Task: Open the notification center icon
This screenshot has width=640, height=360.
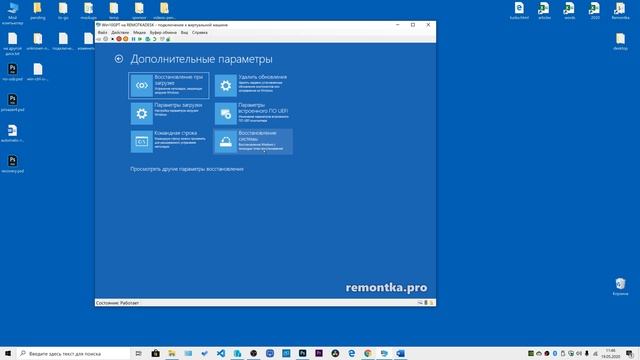Action: tap(630, 353)
